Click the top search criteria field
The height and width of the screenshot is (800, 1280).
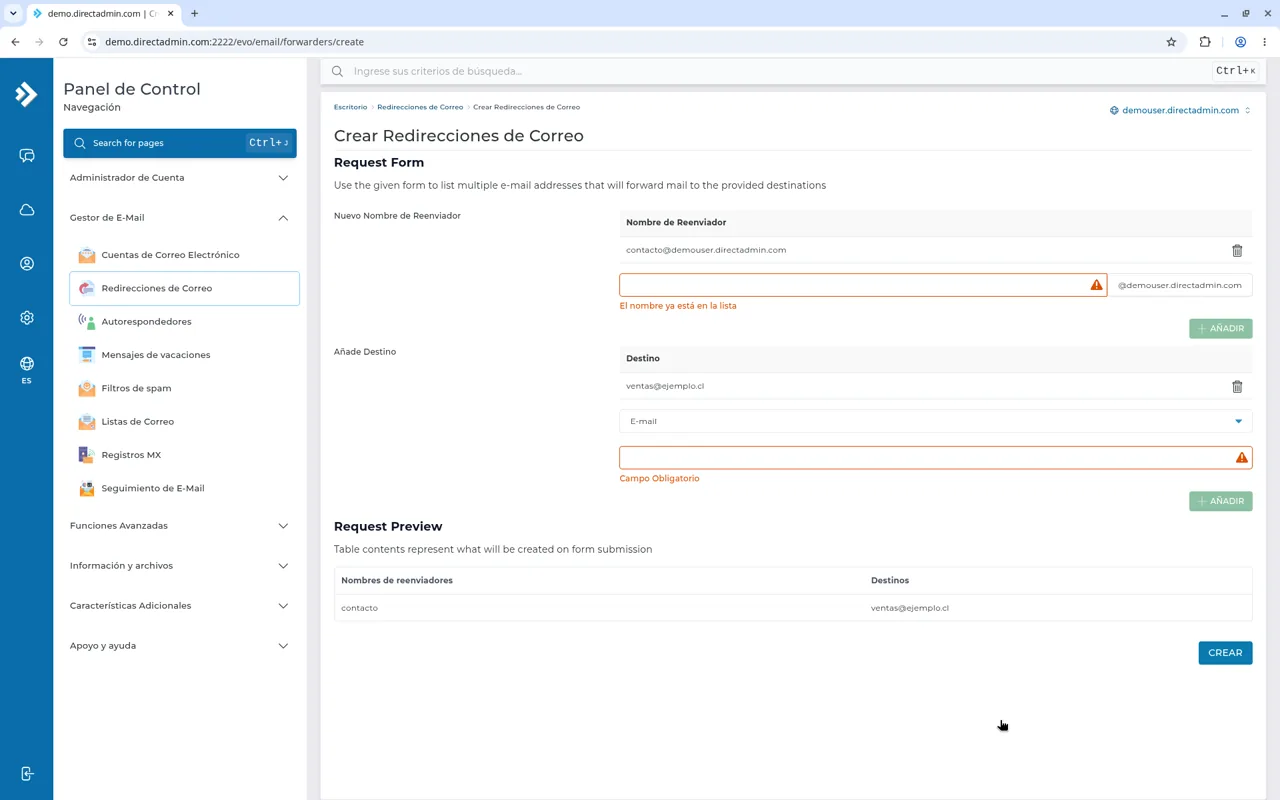780,71
